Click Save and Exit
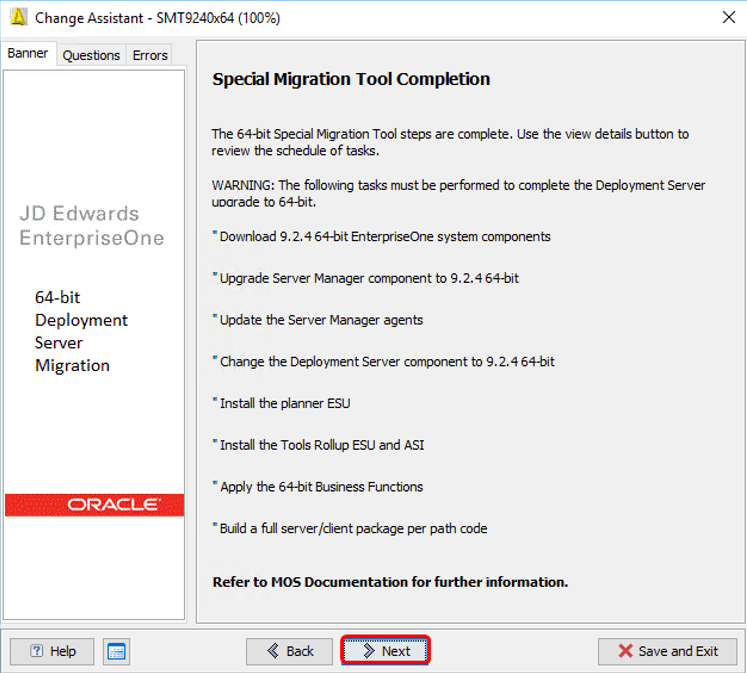Viewport: 747px width, 673px height. (667, 651)
